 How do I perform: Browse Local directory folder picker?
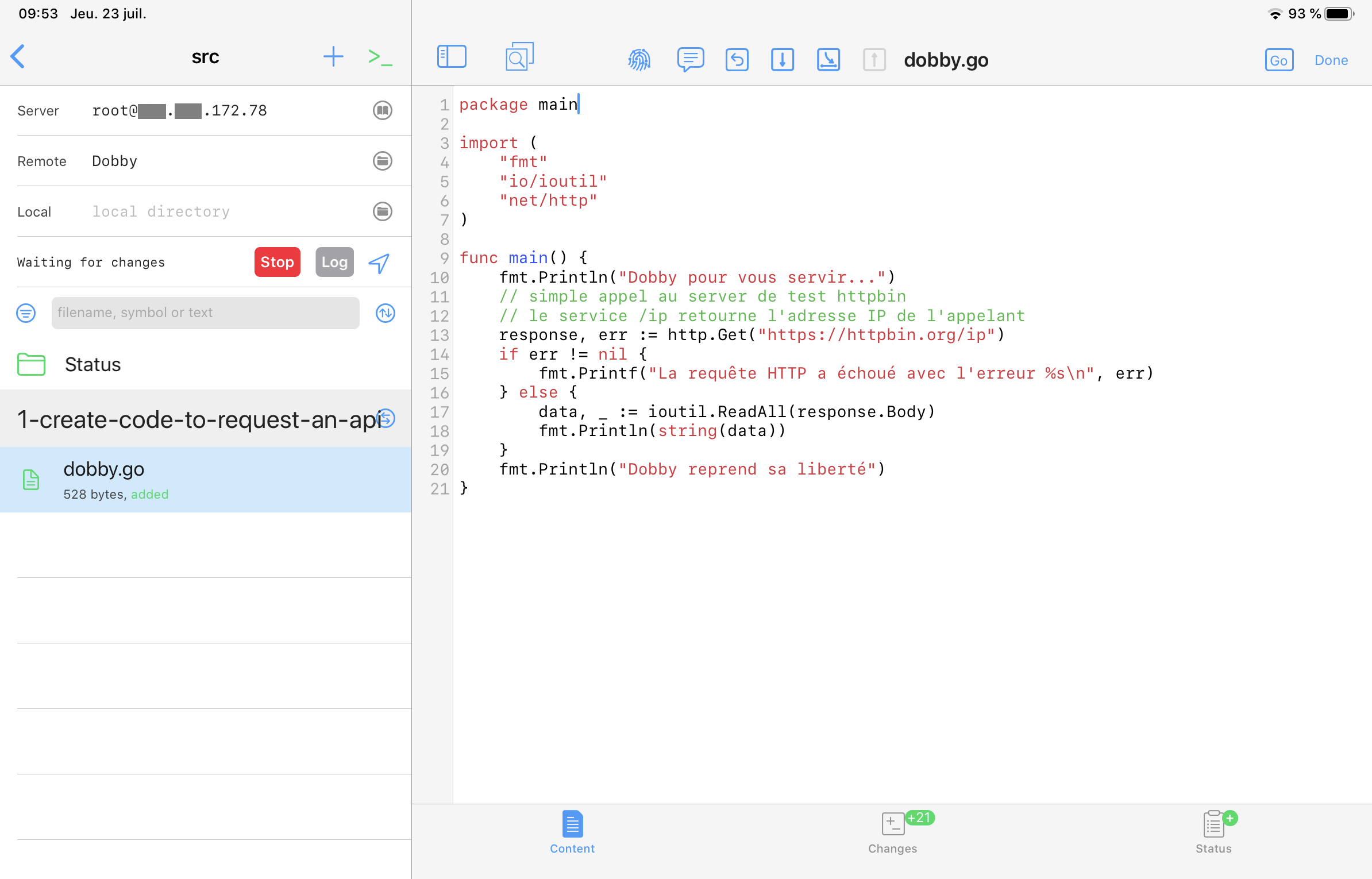383,211
